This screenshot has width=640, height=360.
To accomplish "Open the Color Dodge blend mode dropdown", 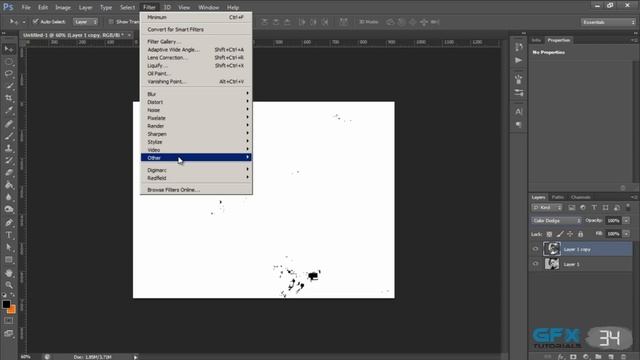I will [556, 220].
